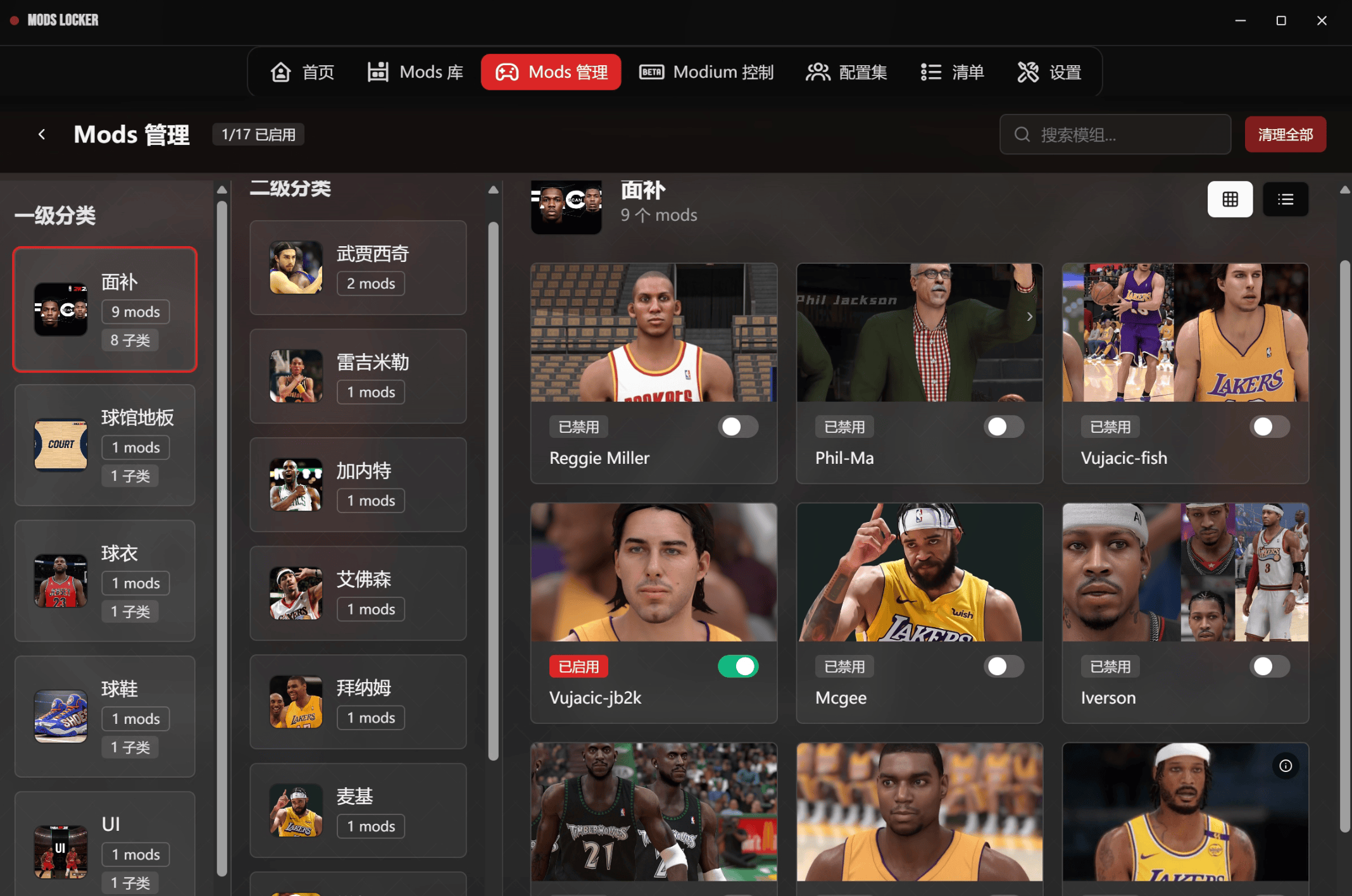
Task: Click the 已禁用 label on Reggie Miller
Action: 579,426
